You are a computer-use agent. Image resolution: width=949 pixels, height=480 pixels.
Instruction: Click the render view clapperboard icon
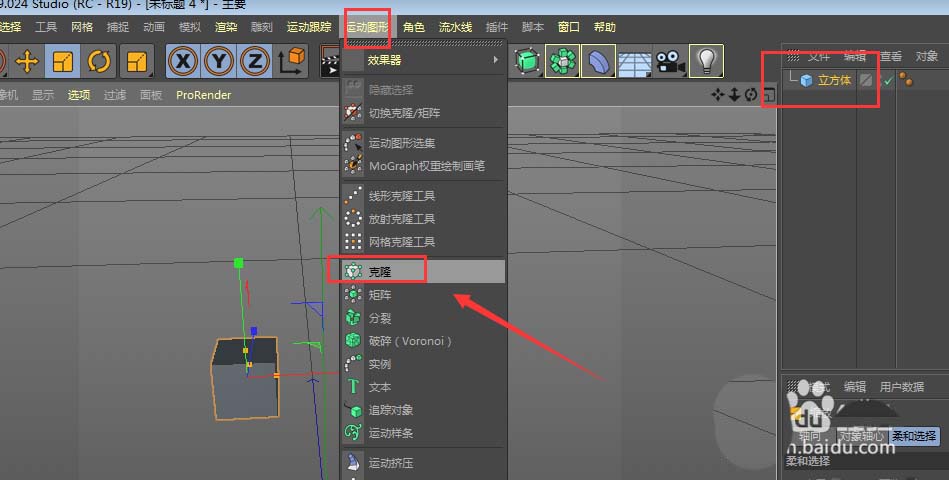point(329,61)
